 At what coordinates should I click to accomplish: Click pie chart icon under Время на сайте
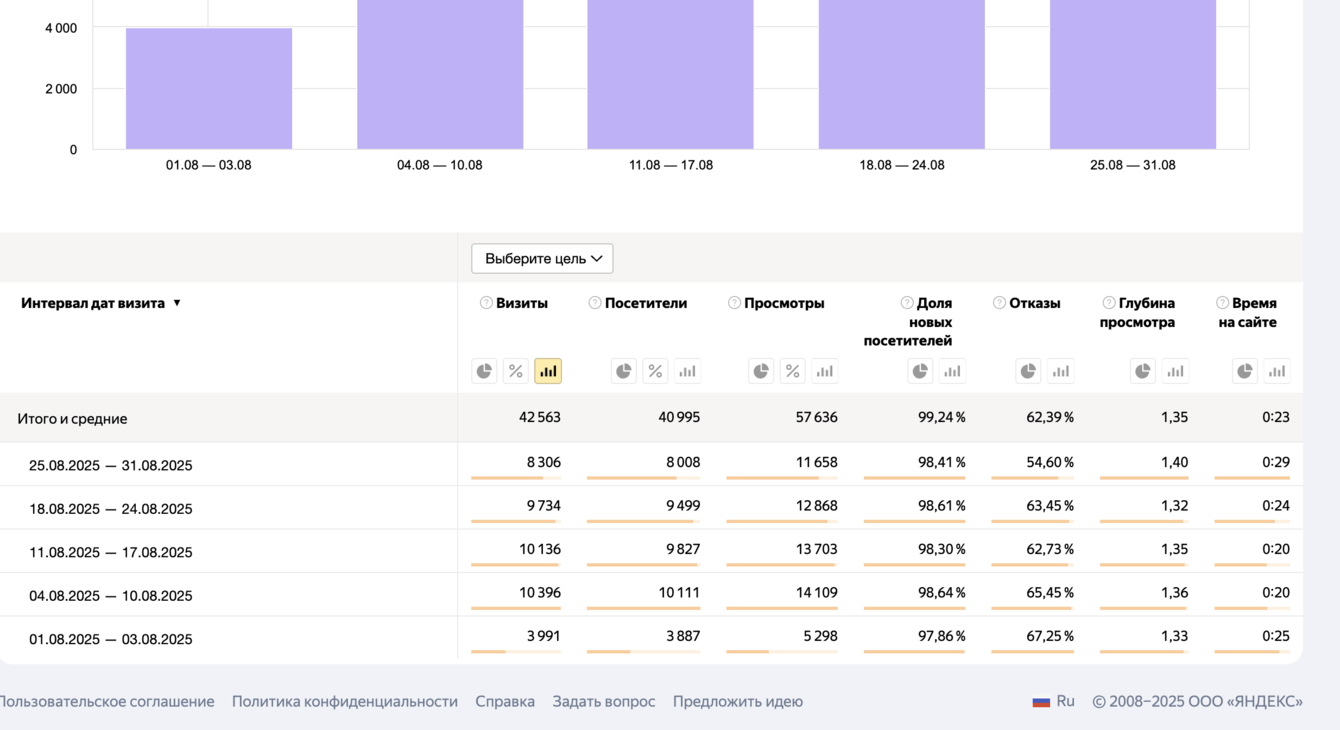coord(1245,371)
